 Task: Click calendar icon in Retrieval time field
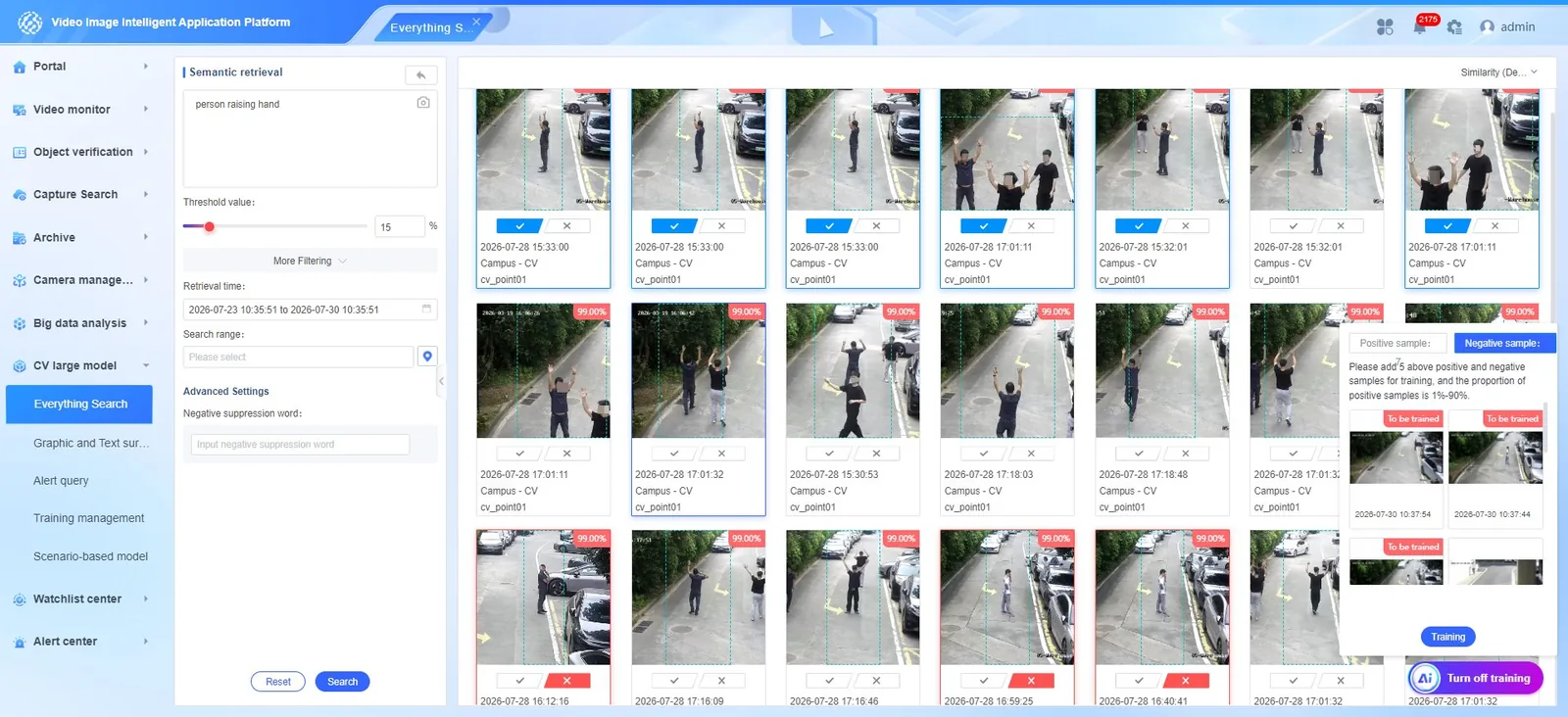coord(426,309)
